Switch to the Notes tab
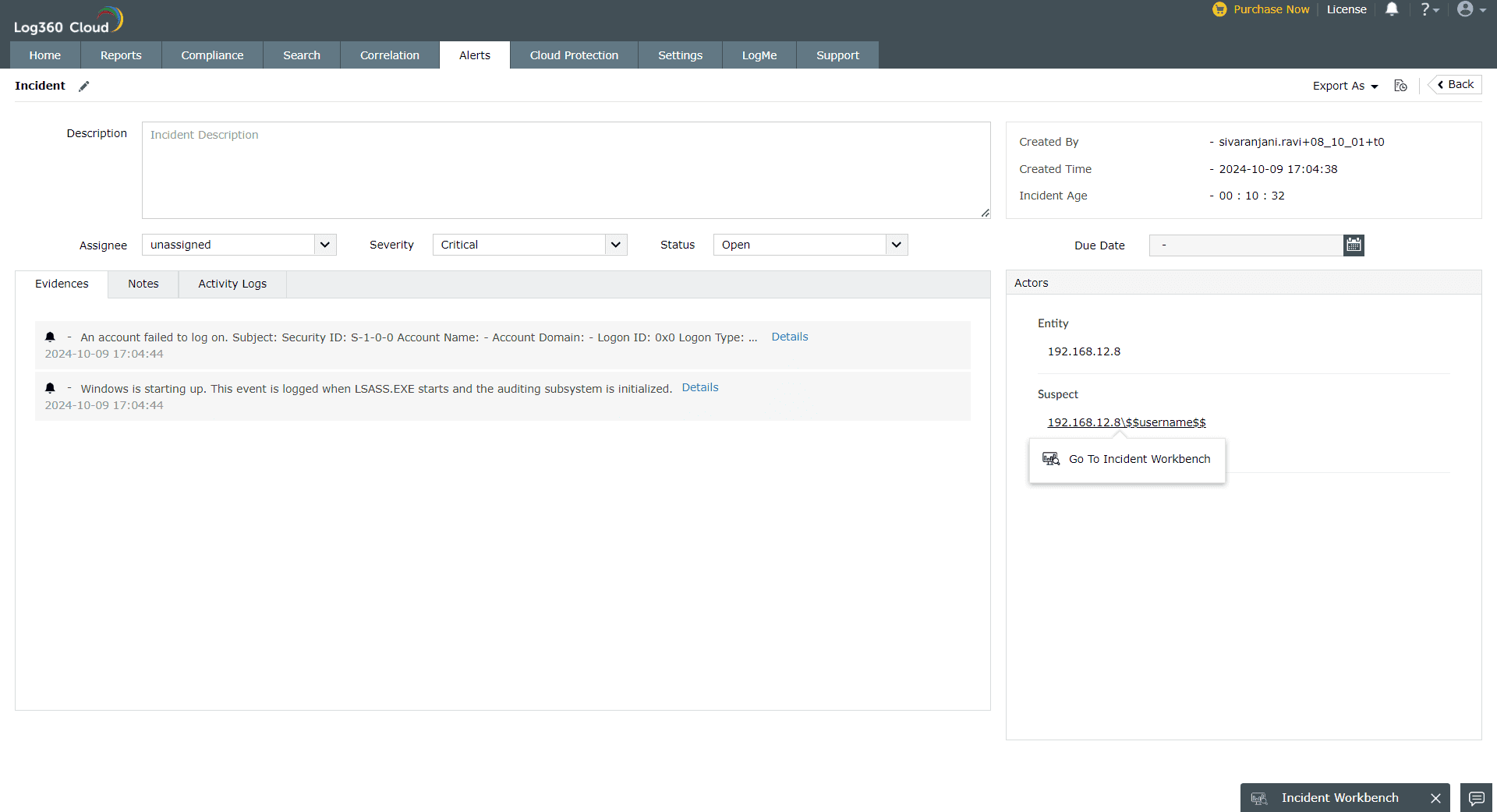Viewport: 1497px width, 812px height. tap(143, 284)
